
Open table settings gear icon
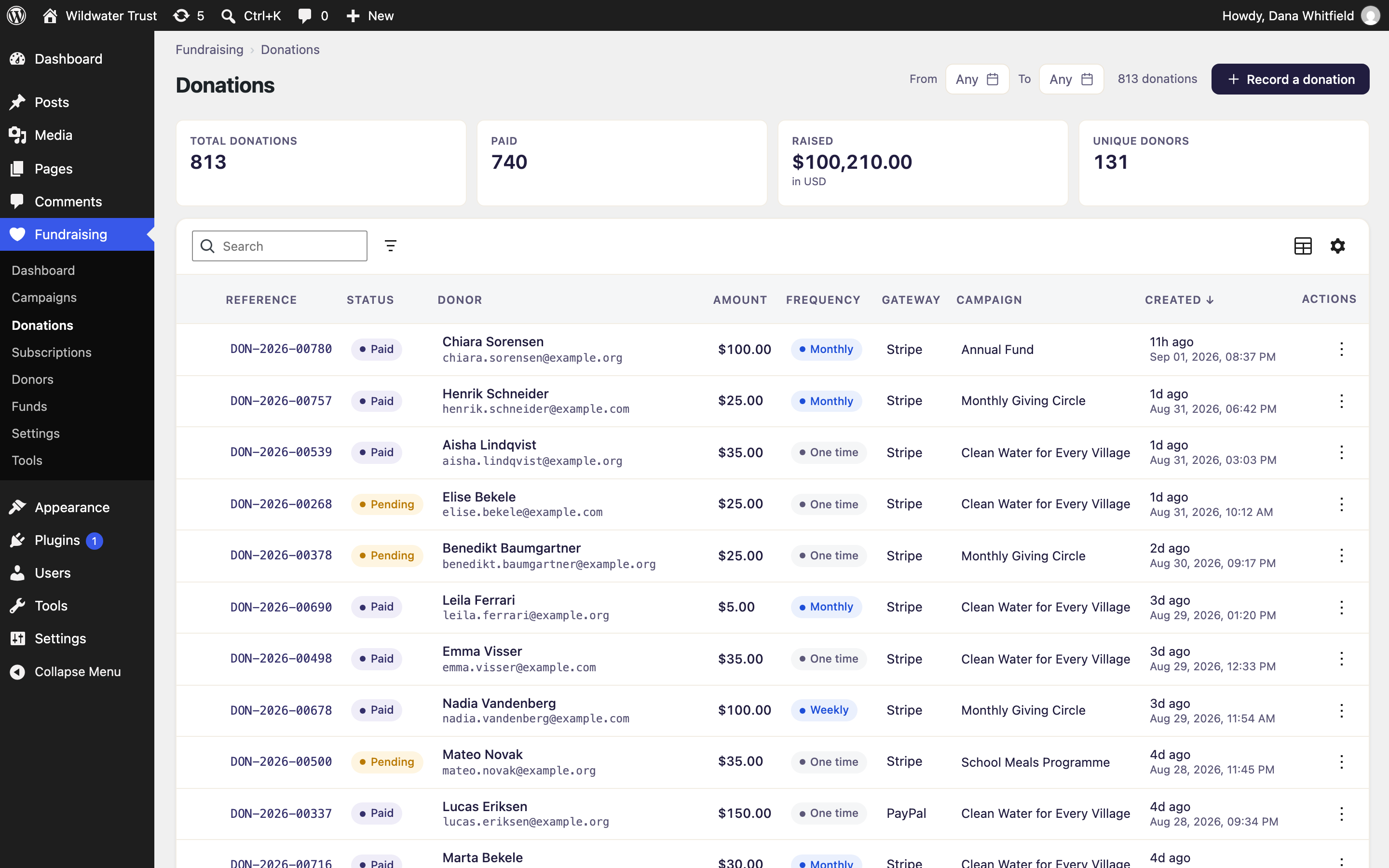pos(1338,246)
